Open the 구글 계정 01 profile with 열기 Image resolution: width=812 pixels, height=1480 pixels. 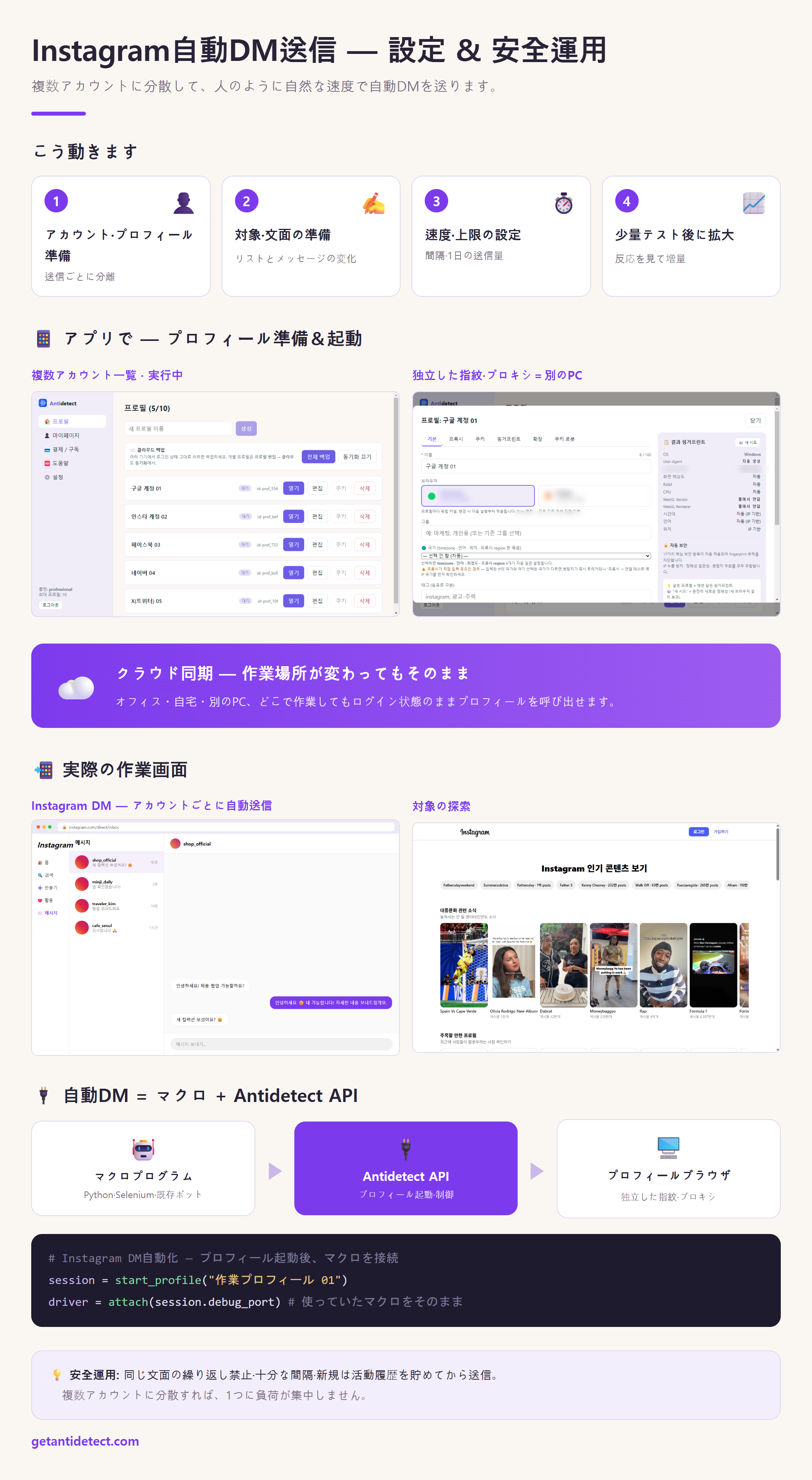coord(294,489)
